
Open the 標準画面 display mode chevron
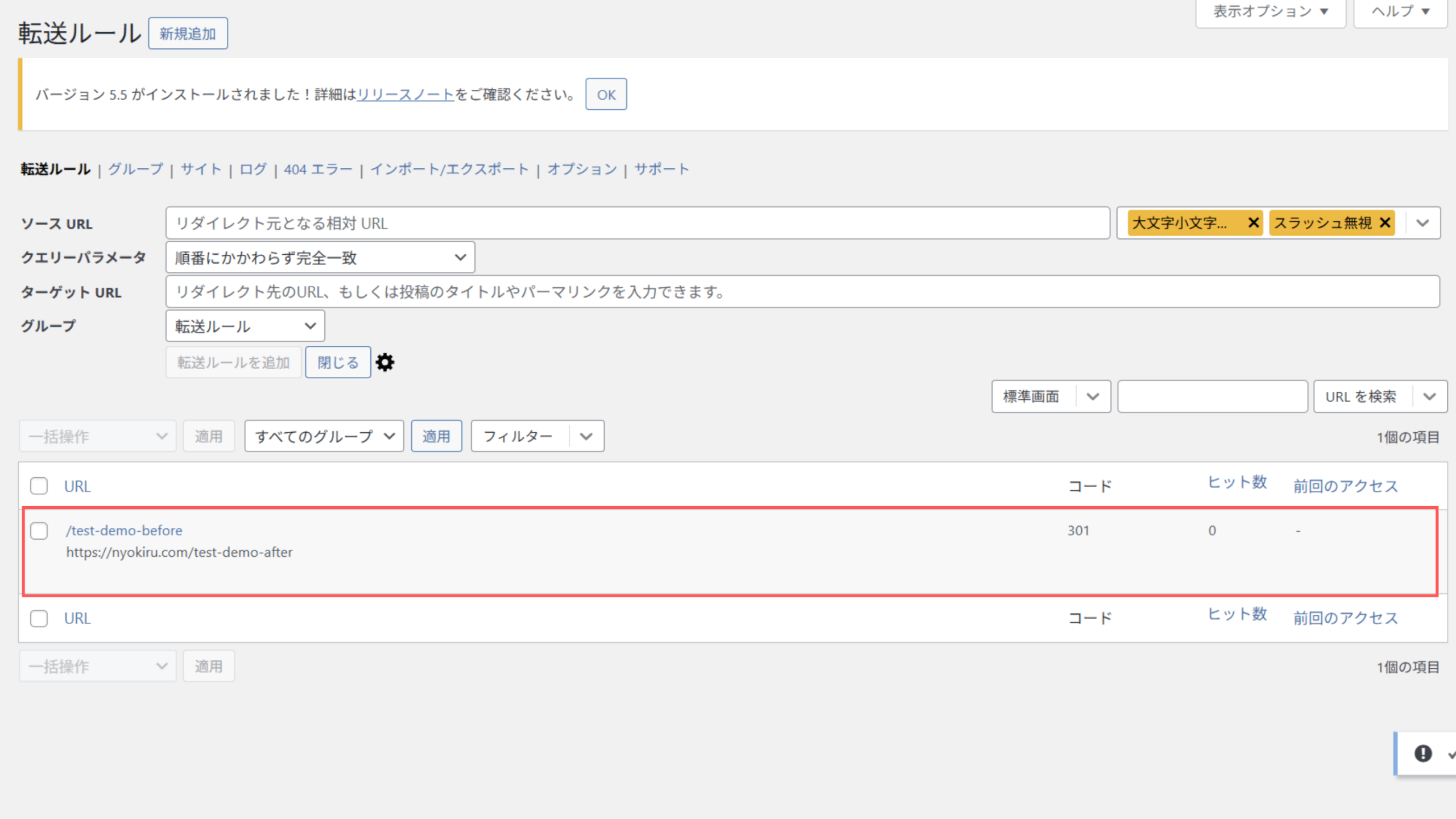coord(1093,396)
